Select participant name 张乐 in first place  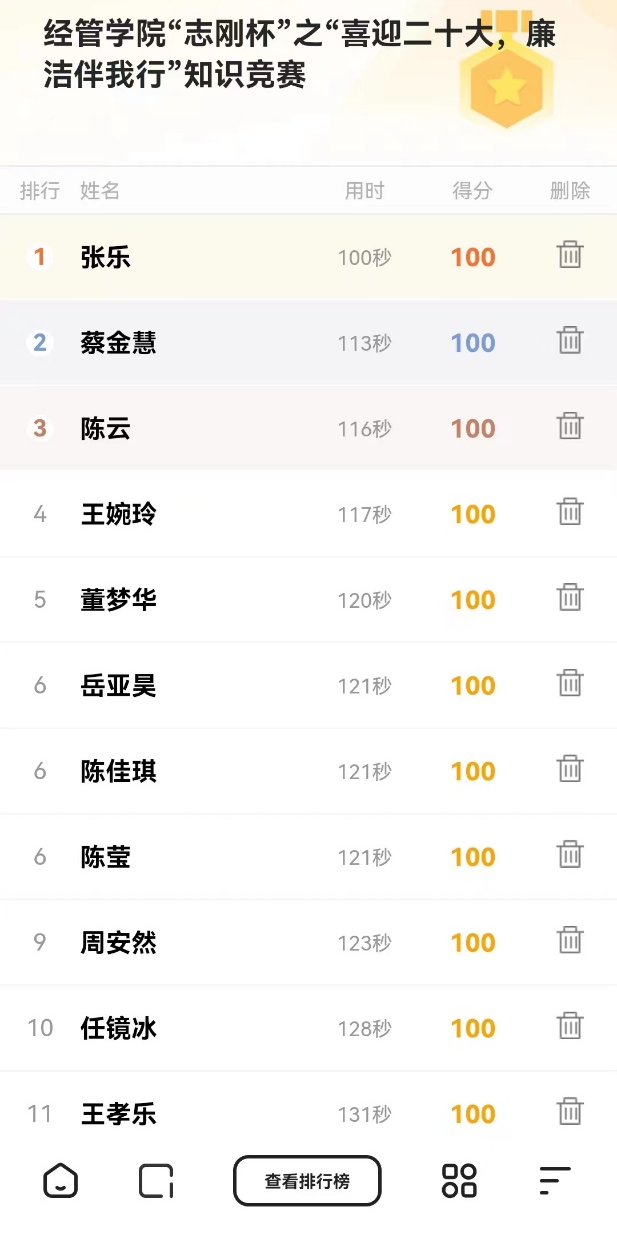coord(106,257)
